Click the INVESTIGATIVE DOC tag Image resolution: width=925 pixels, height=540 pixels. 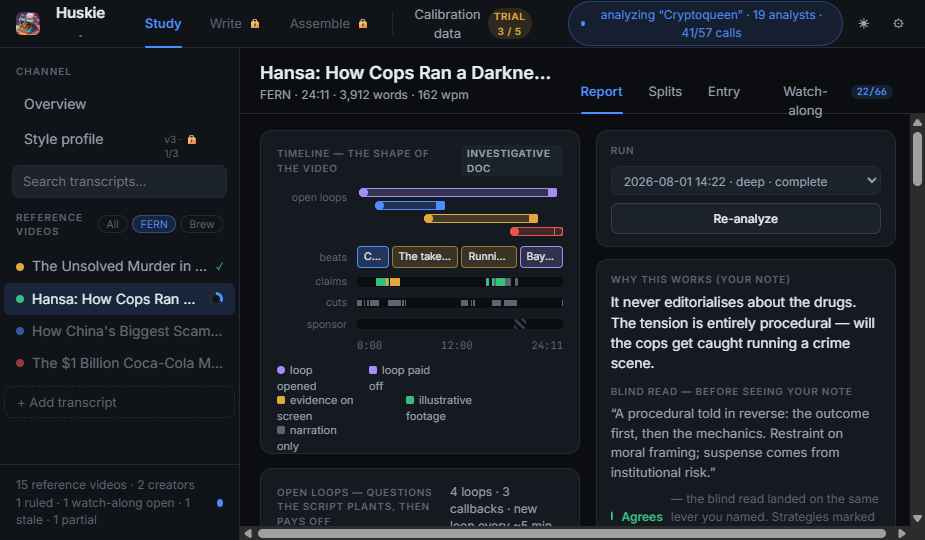click(x=511, y=161)
